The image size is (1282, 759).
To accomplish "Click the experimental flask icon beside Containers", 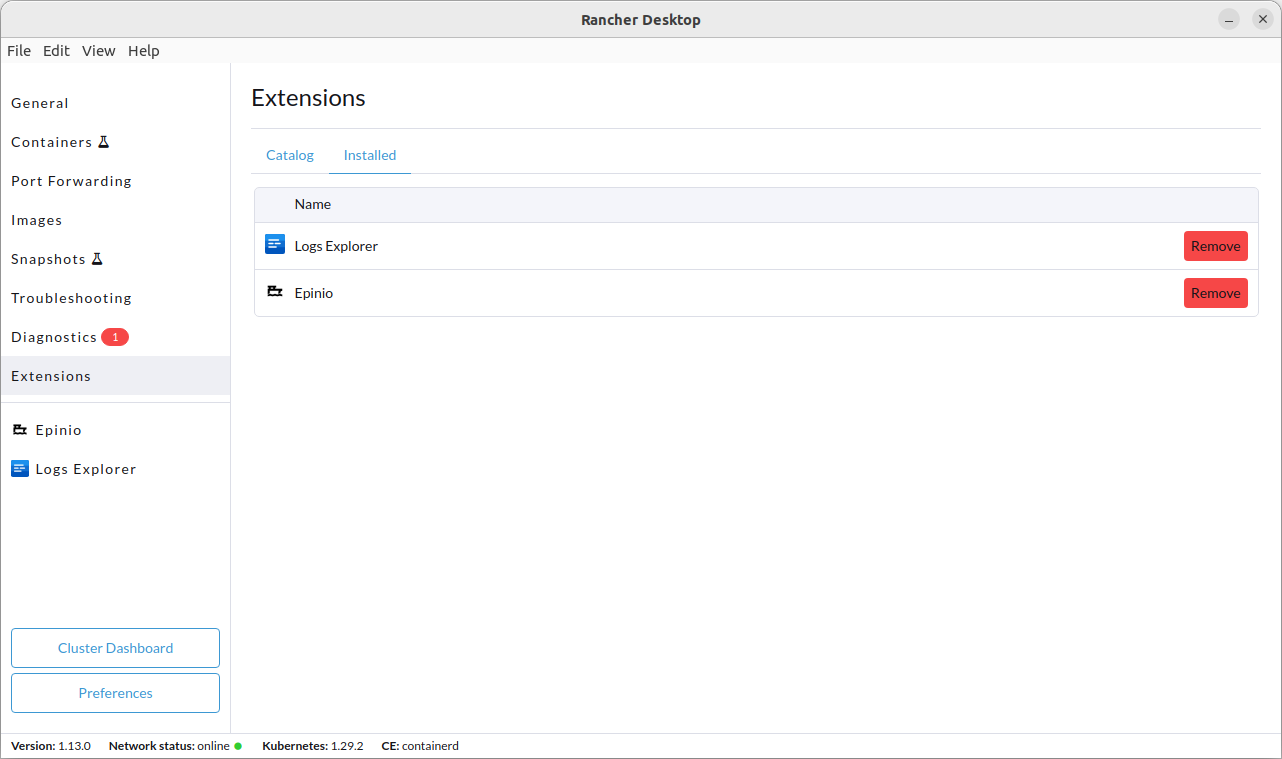I will pos(102,142).
